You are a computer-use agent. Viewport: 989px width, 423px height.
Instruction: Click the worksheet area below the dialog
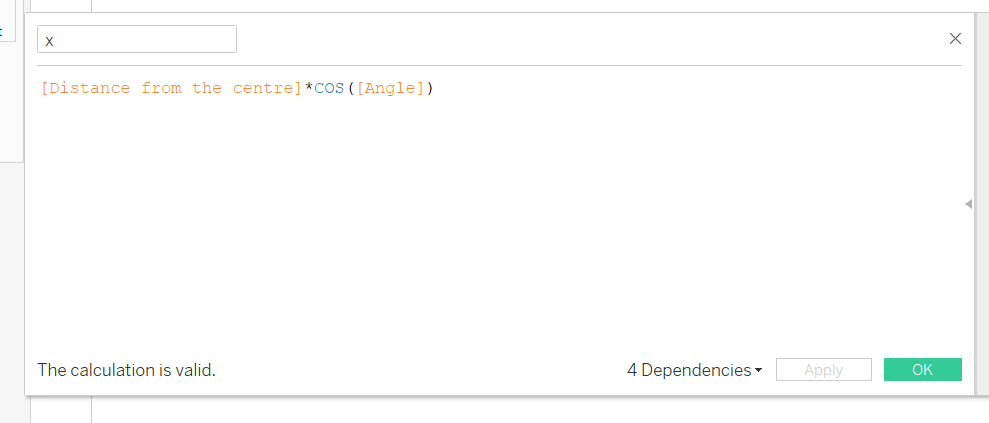pyautogui.click(x=500, y=412)
